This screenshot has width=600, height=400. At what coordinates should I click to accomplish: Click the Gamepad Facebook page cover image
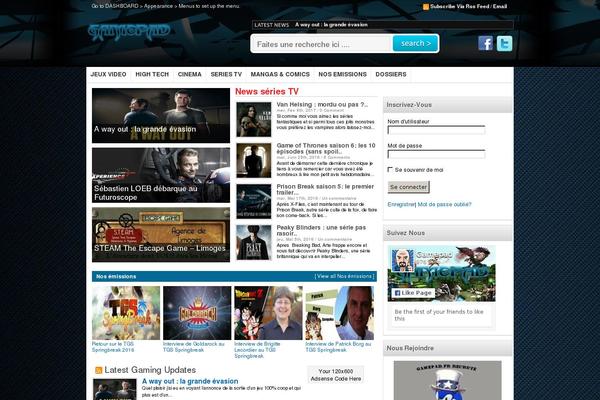442,273
